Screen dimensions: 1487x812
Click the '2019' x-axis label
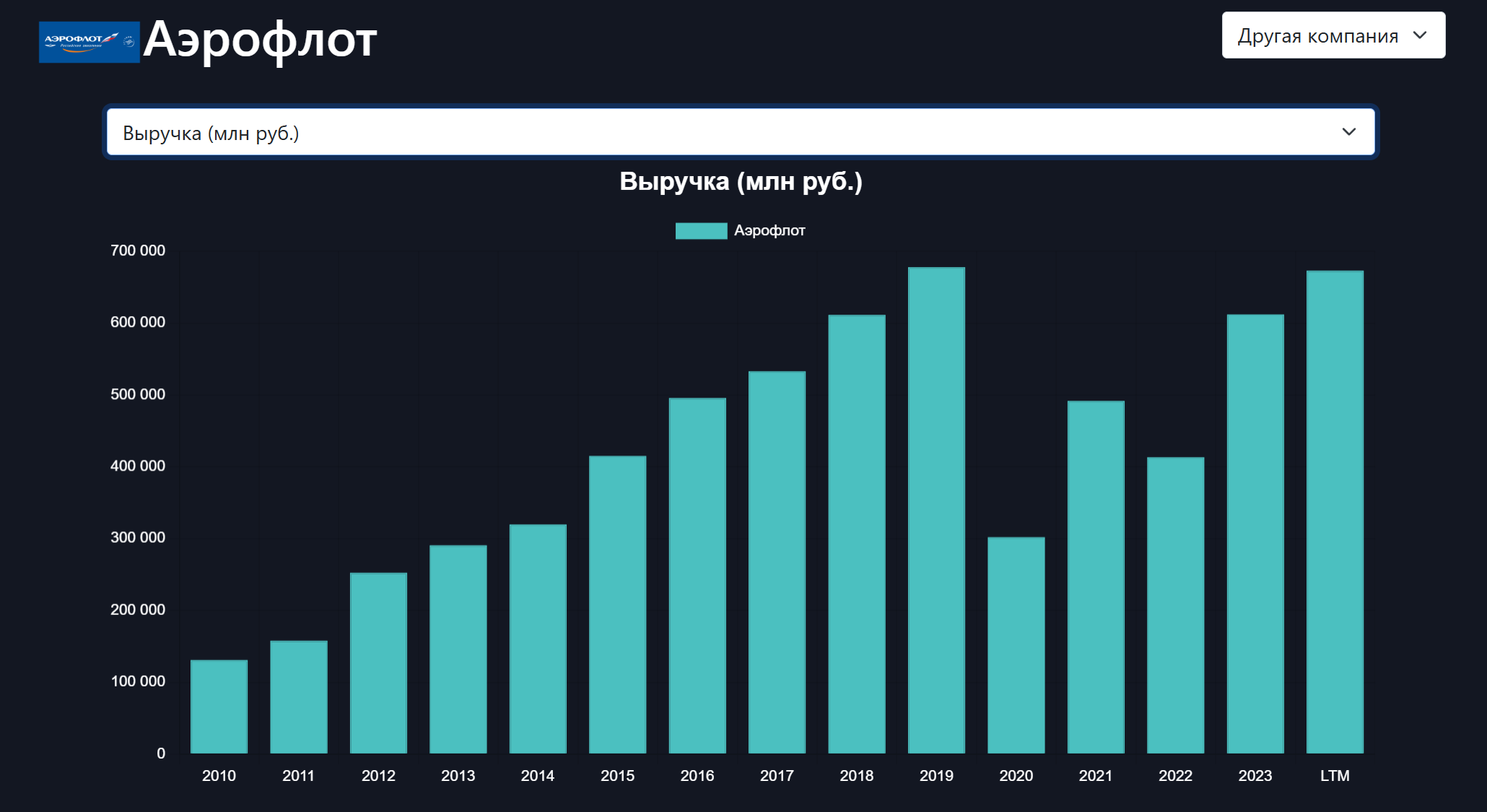936,775
